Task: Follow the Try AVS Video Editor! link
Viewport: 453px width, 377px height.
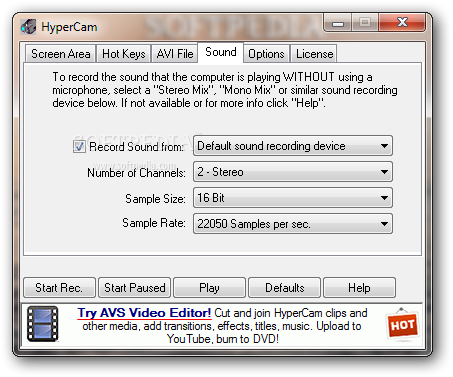Action: click(144, 313)
